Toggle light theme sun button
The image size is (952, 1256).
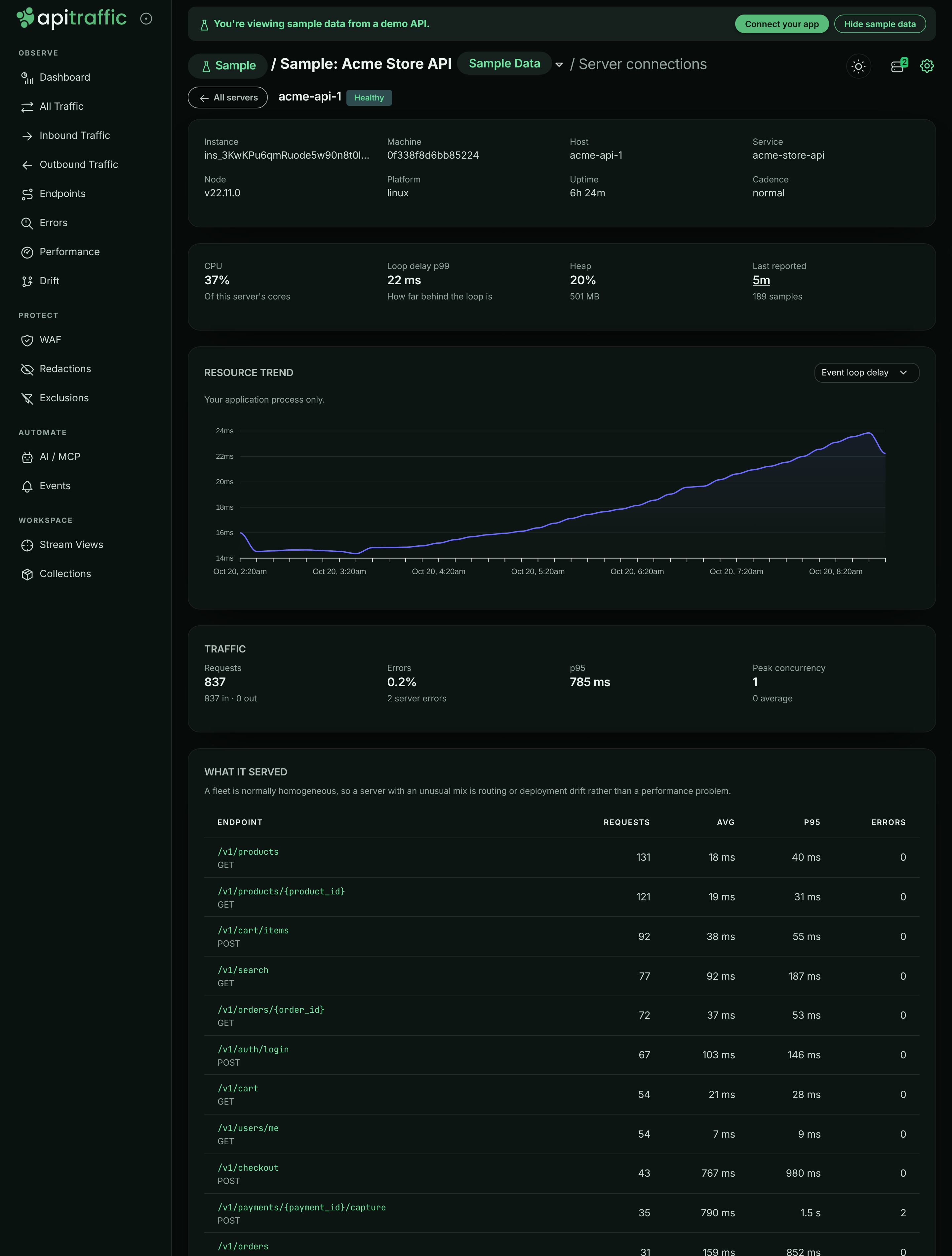tap(858, 66)
